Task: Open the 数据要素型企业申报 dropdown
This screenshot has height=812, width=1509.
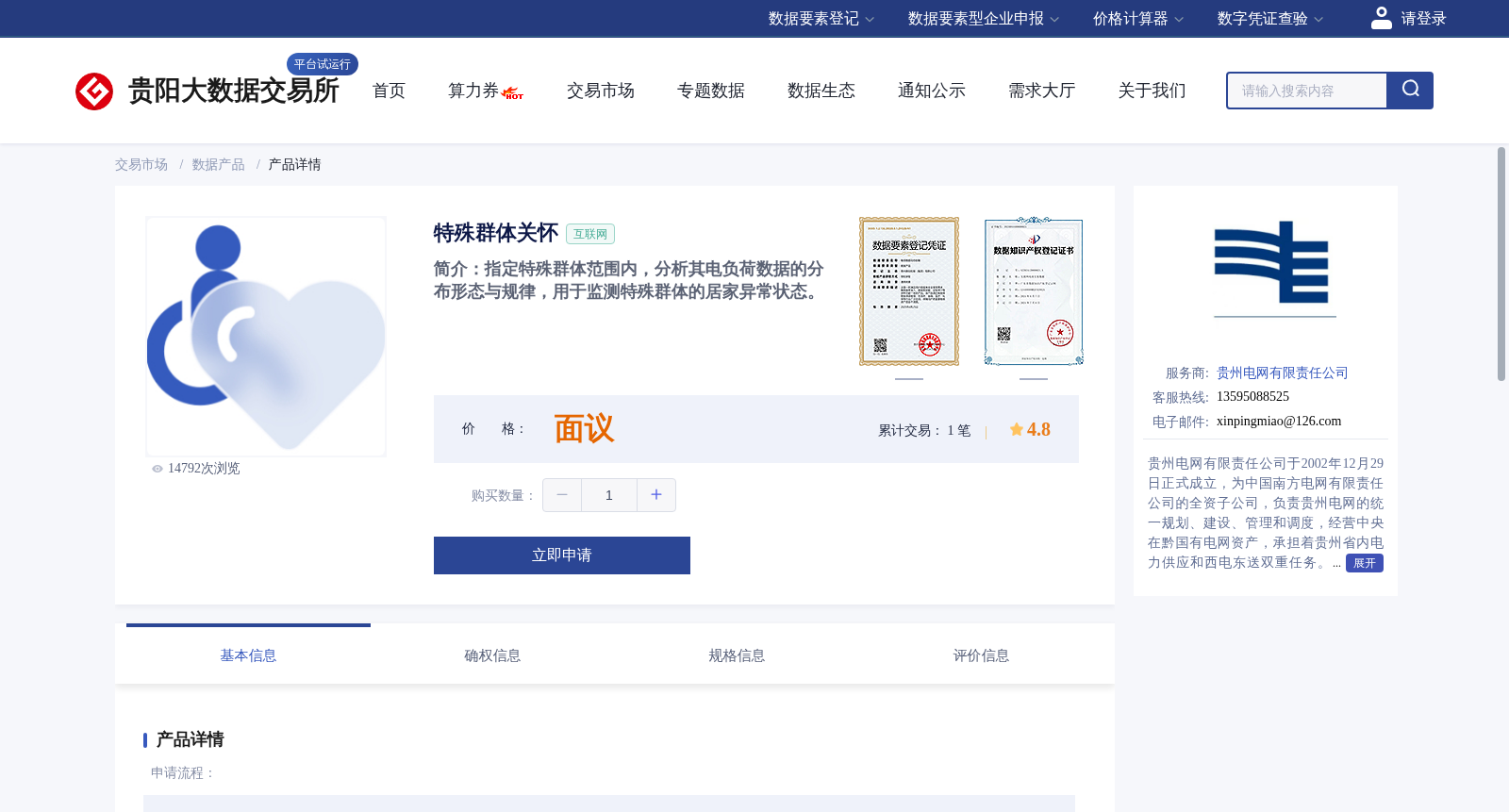Action: point(984,19)
